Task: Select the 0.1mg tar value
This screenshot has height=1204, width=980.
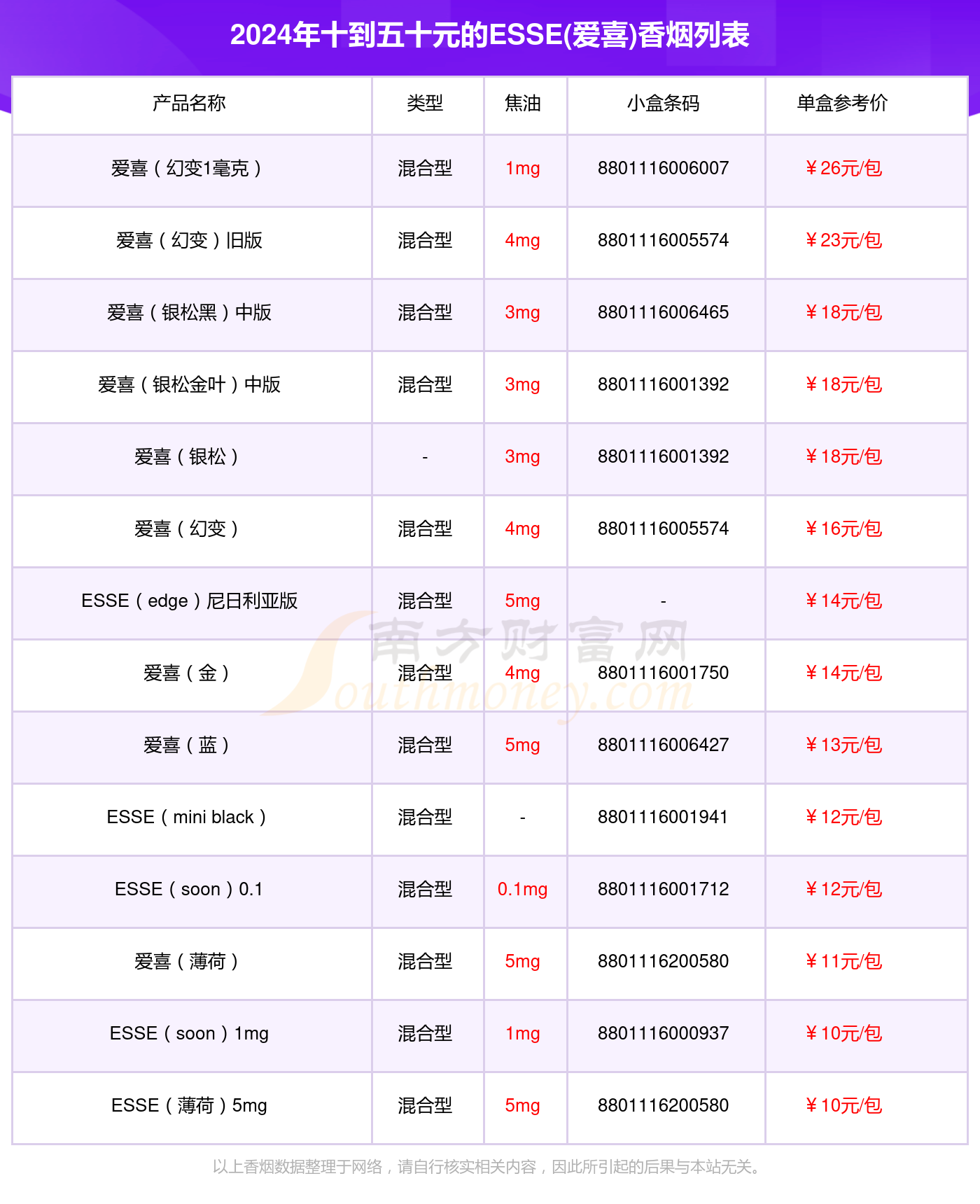Action: (523, 890)
